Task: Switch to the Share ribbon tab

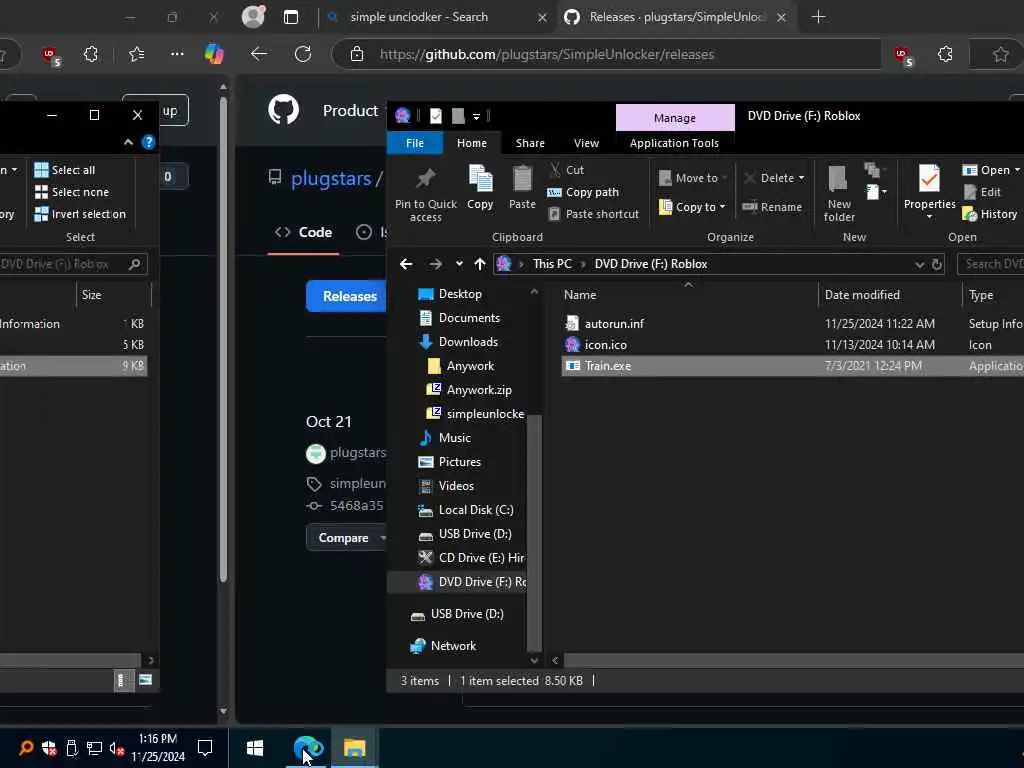Action: [x=530, y=143]
